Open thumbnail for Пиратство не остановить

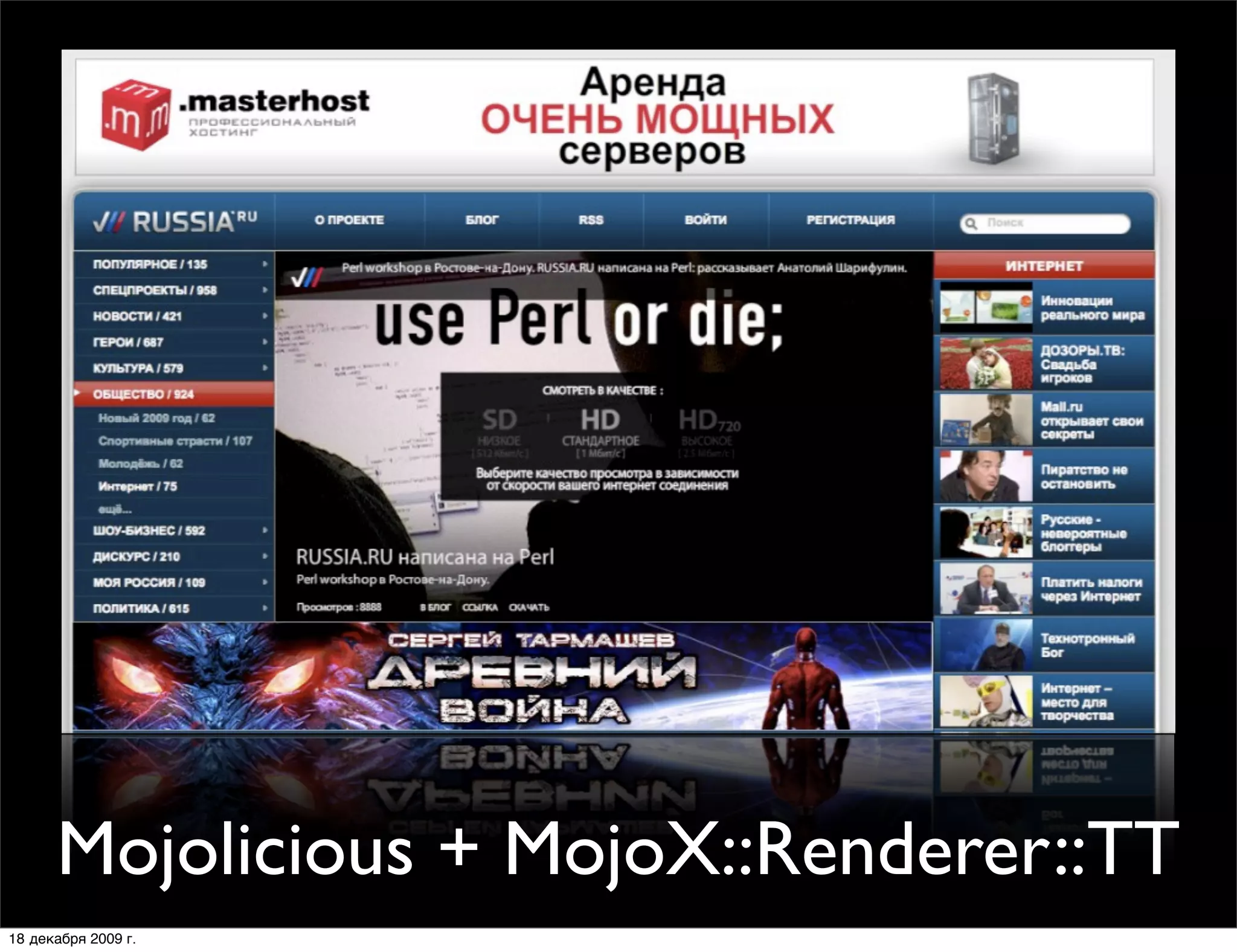point(986,476)
